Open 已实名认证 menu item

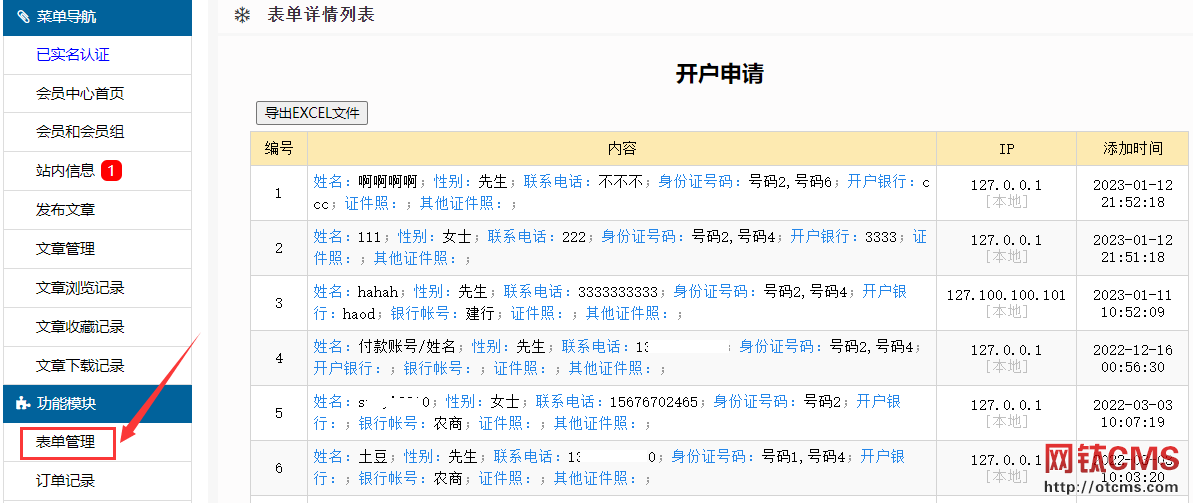(x=73, y=55)
